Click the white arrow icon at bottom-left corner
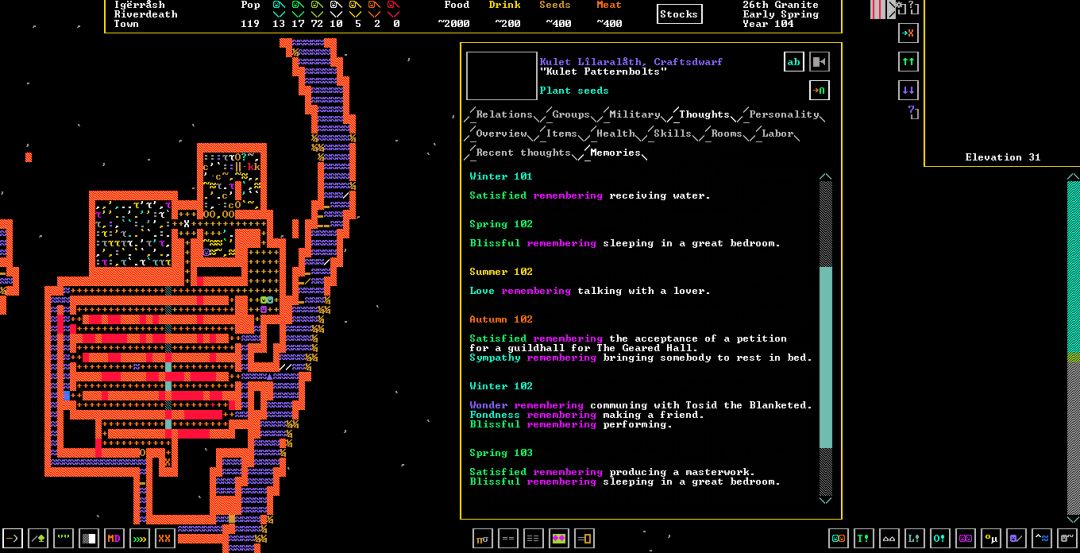This screenshot has height=553, width=1080. coord(12,539)
